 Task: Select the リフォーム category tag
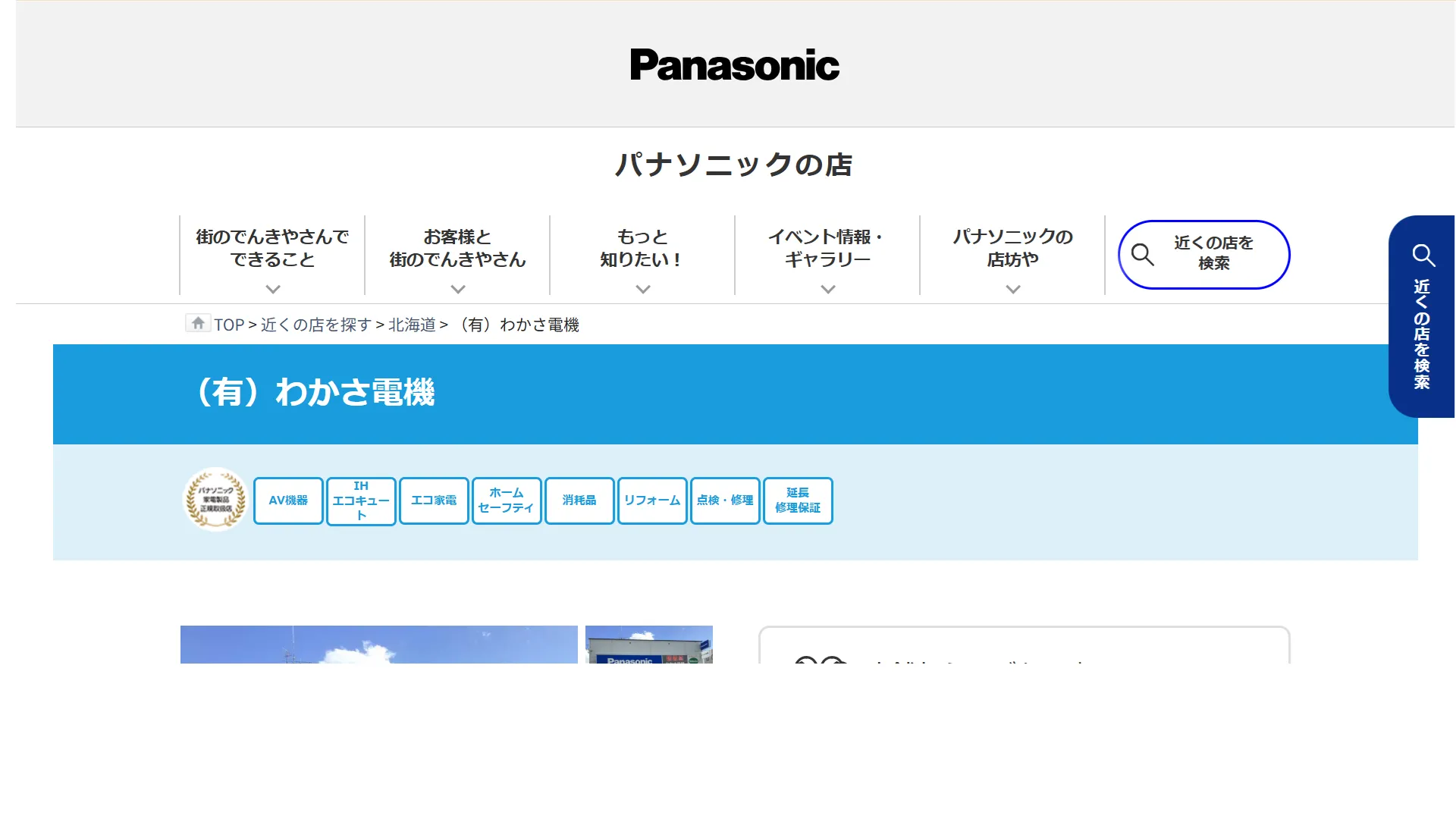[x=652, y=500]
